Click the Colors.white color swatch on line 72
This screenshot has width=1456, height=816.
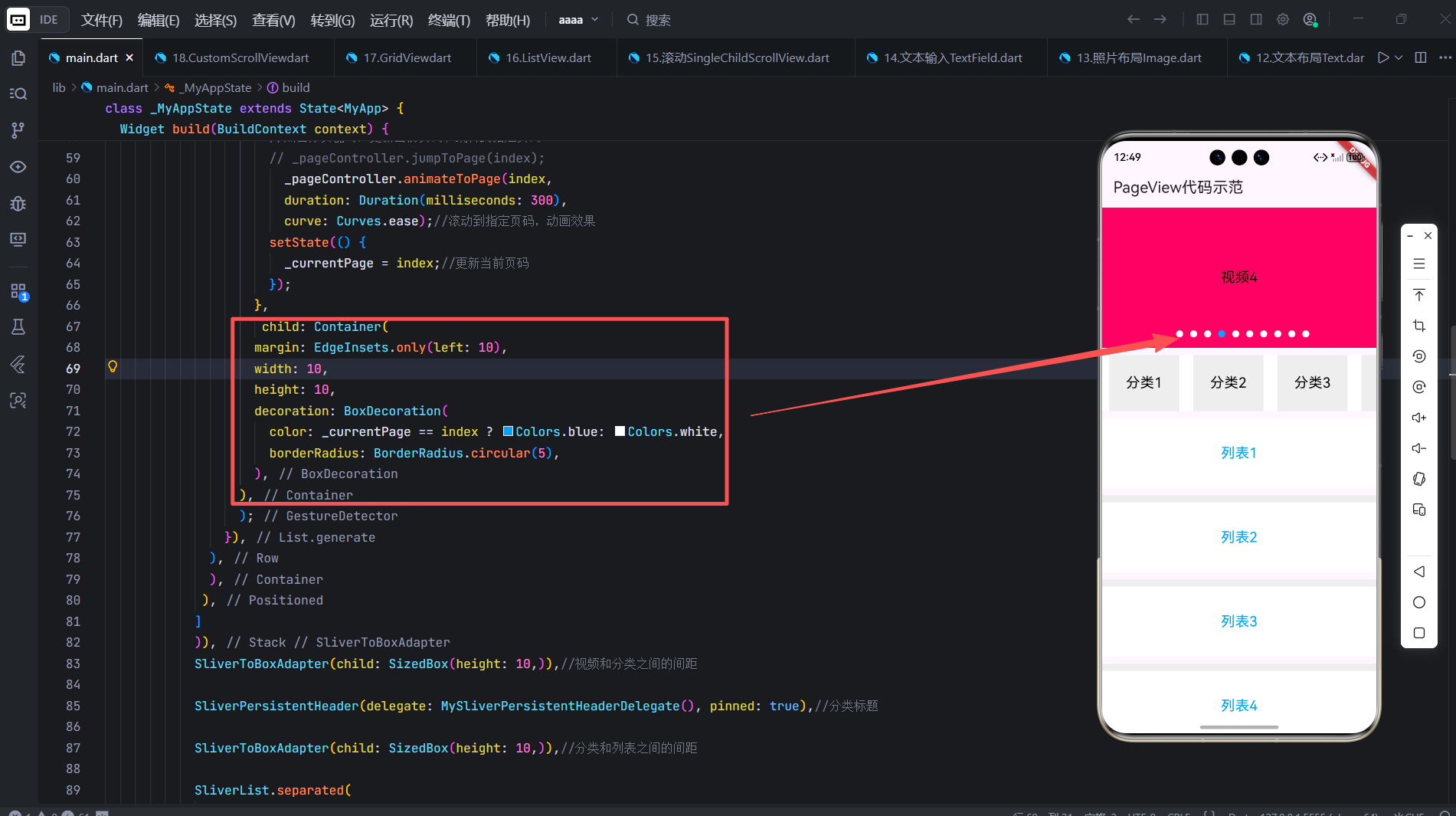tap(620, 431)
